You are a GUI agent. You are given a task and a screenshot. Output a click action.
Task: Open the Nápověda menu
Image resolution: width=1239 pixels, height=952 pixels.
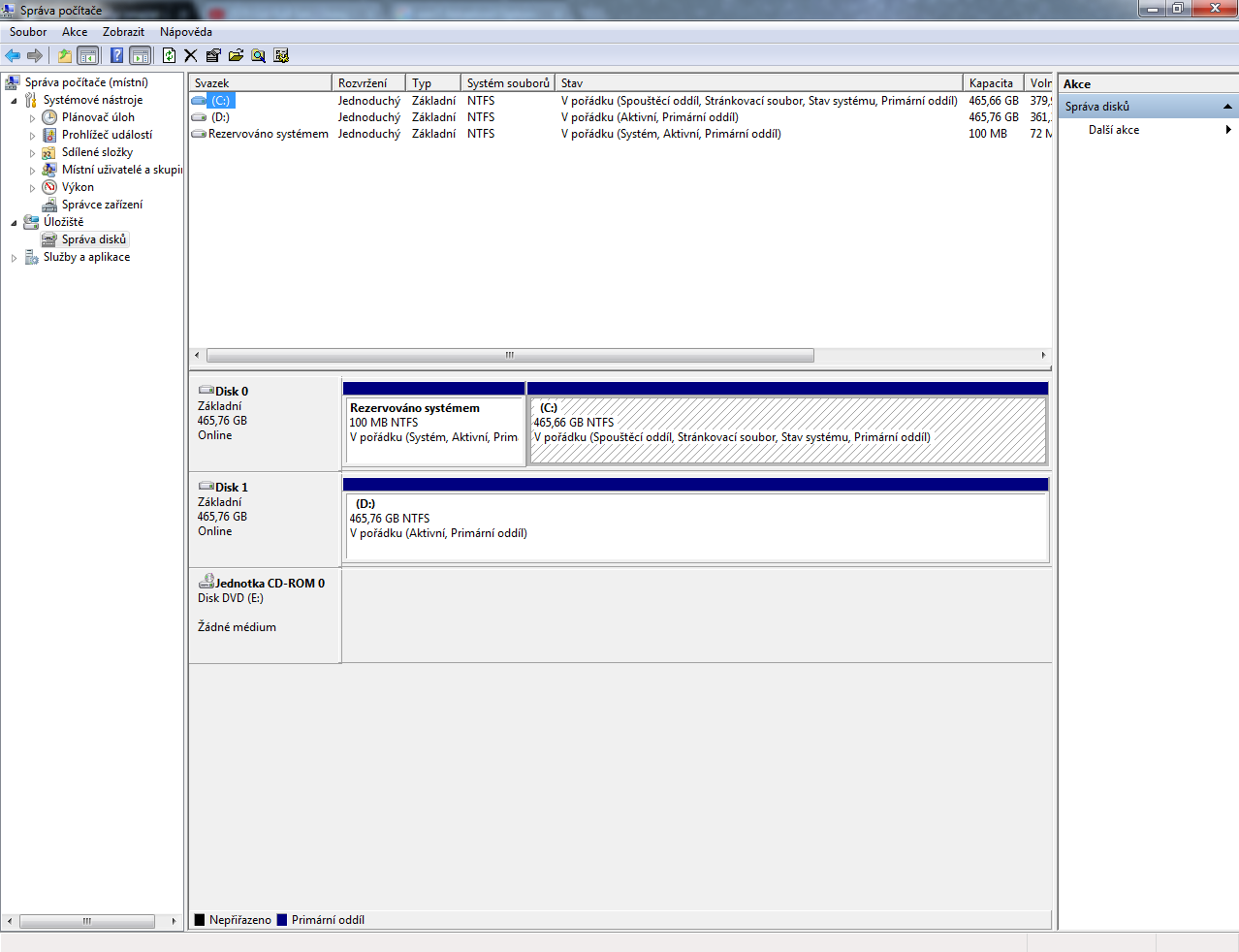(185, 32)
